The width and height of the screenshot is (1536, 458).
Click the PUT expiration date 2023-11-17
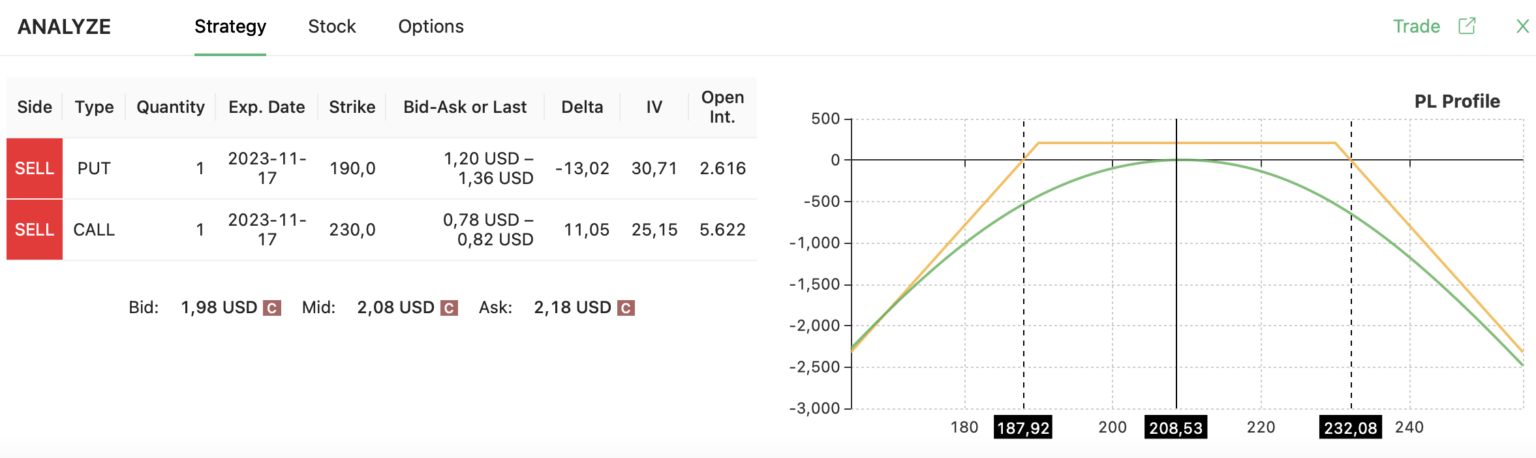pos(267,169)
